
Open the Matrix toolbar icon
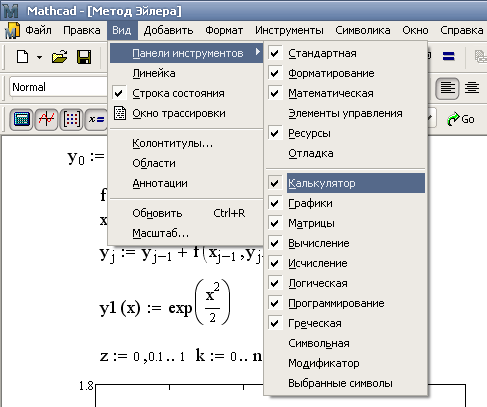(x=71, y=119)
